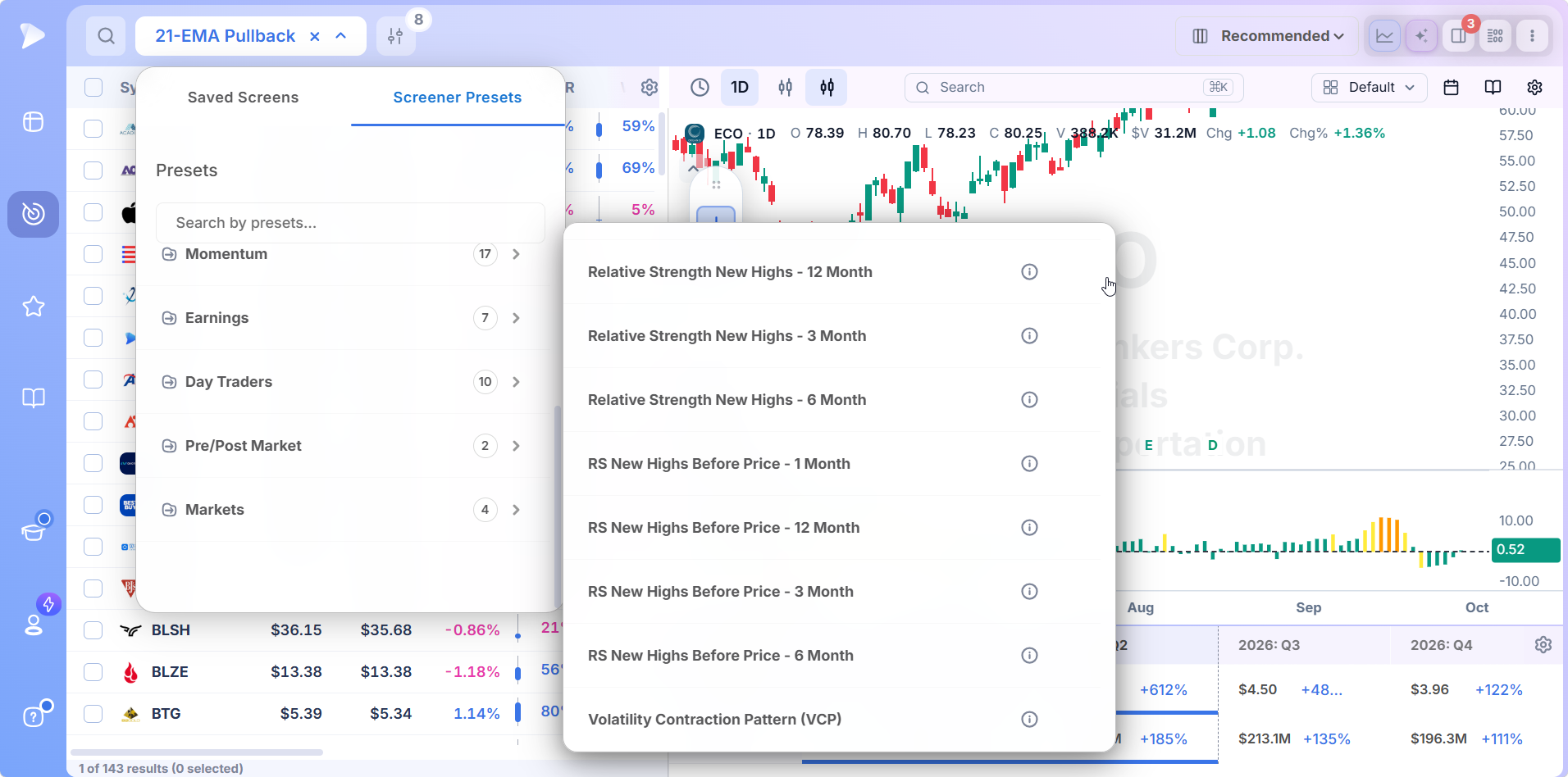Check the BLZE row checkbox

click(x=93, y=672)
